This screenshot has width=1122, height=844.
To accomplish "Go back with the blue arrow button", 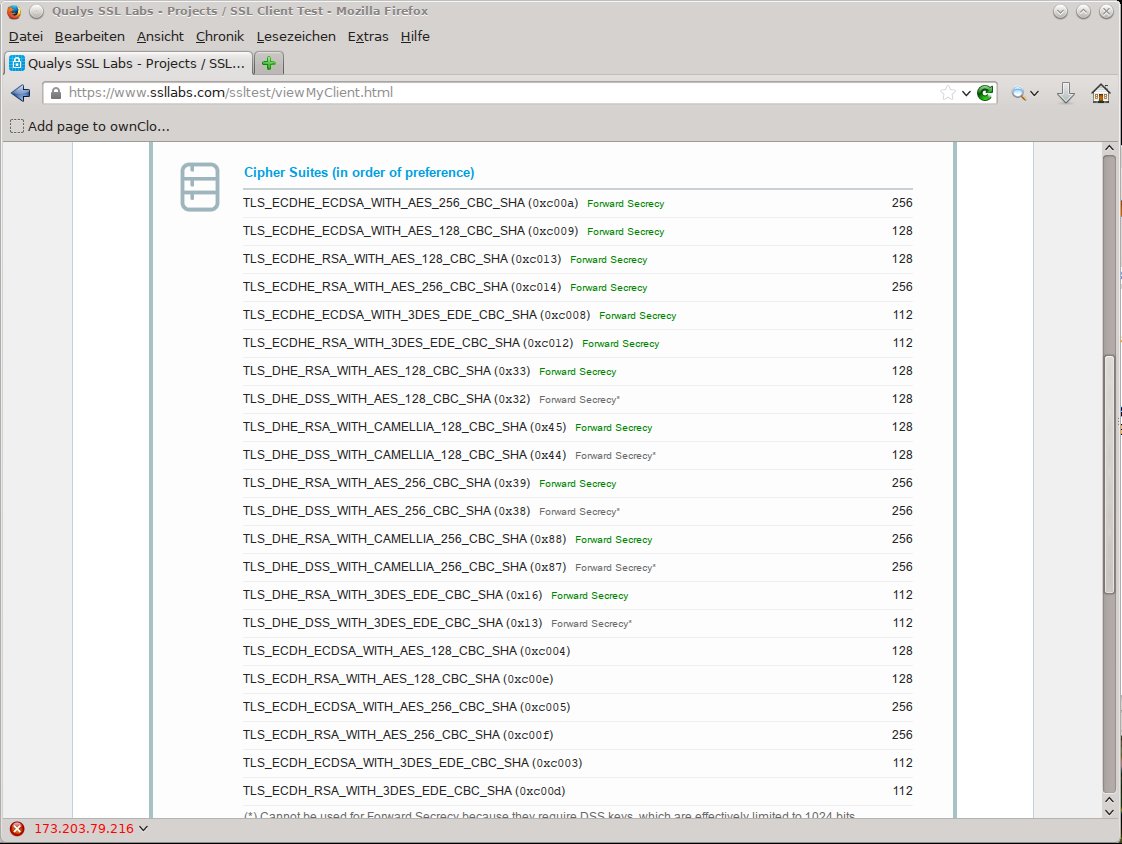I will 21,93.
